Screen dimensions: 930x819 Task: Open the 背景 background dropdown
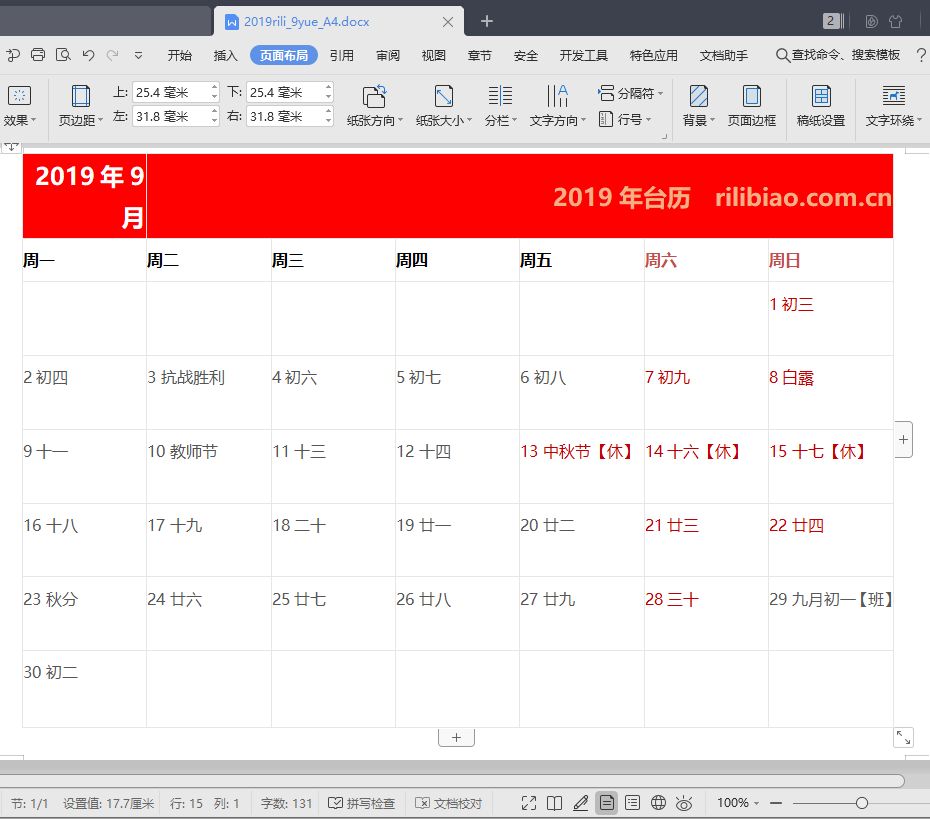click(699, 106)
